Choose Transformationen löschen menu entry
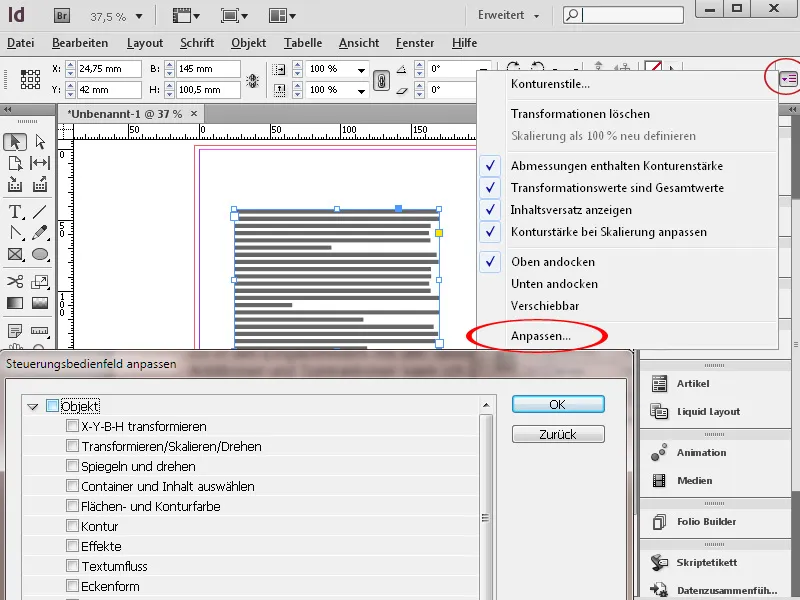Viewport: 800px width, 600px height. tap(580, 114)
